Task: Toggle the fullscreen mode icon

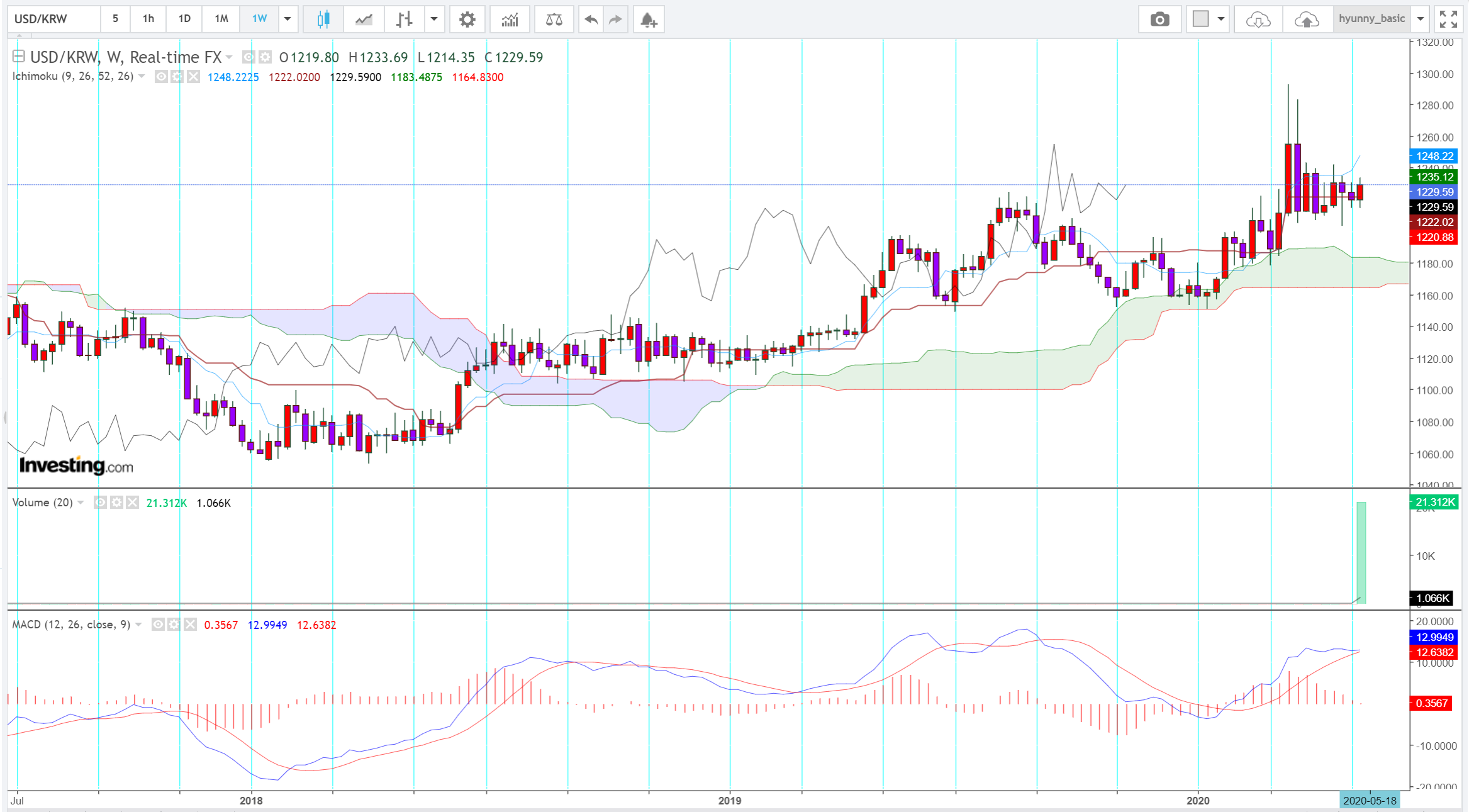Action: [x=1448, y=19]
